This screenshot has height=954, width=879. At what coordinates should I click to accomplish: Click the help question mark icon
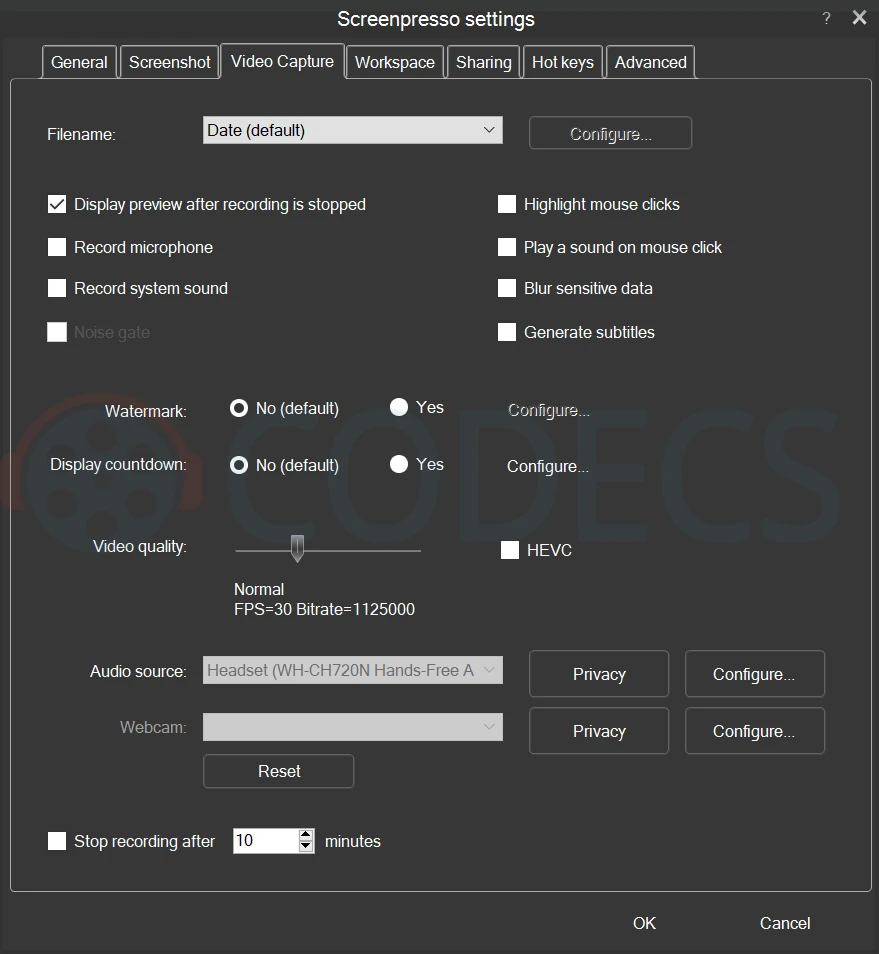coord(826,19)
